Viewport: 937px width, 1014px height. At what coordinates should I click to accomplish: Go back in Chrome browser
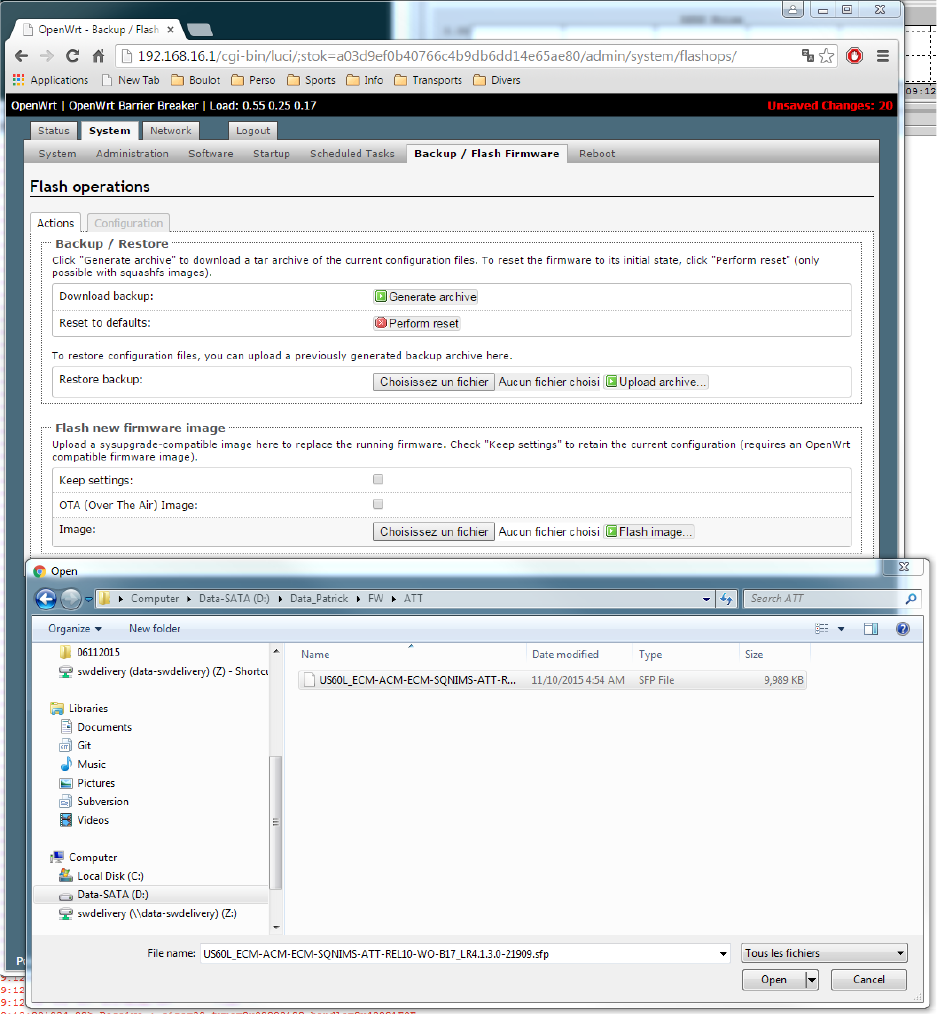click(x=21, y=56)
